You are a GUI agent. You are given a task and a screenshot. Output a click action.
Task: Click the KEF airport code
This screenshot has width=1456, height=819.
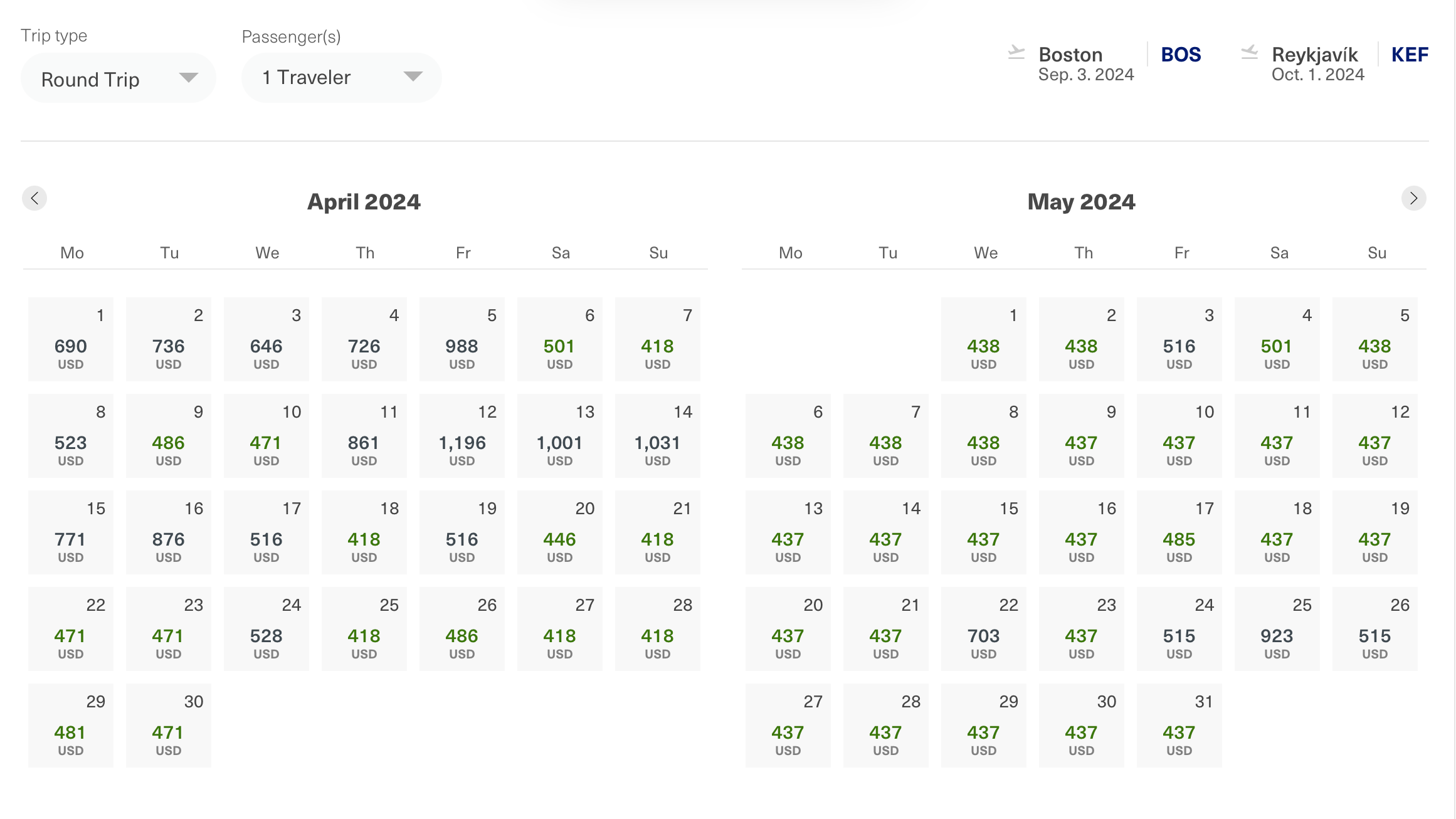[1409, 55]
